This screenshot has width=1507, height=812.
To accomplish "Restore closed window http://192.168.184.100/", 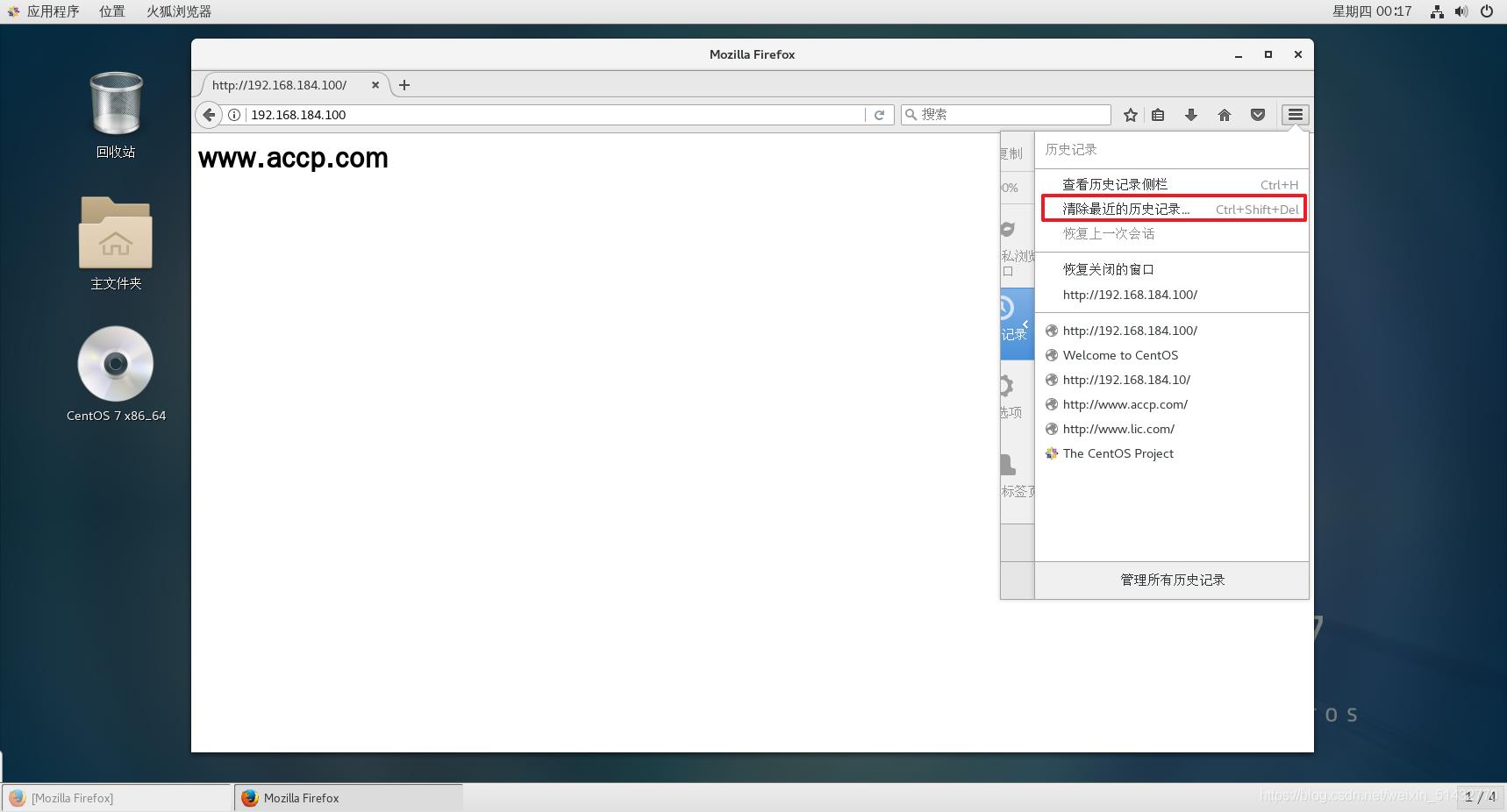I will click(1172, 295).
